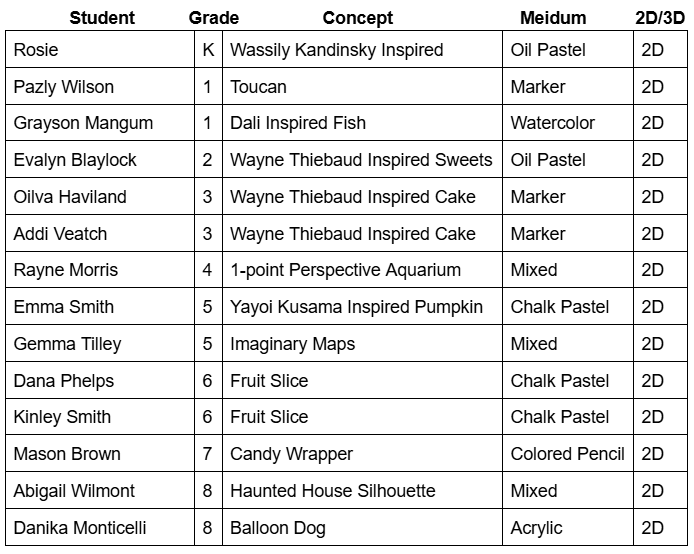
Task: Click the Grade column header
Action: [x=213, y=18]
